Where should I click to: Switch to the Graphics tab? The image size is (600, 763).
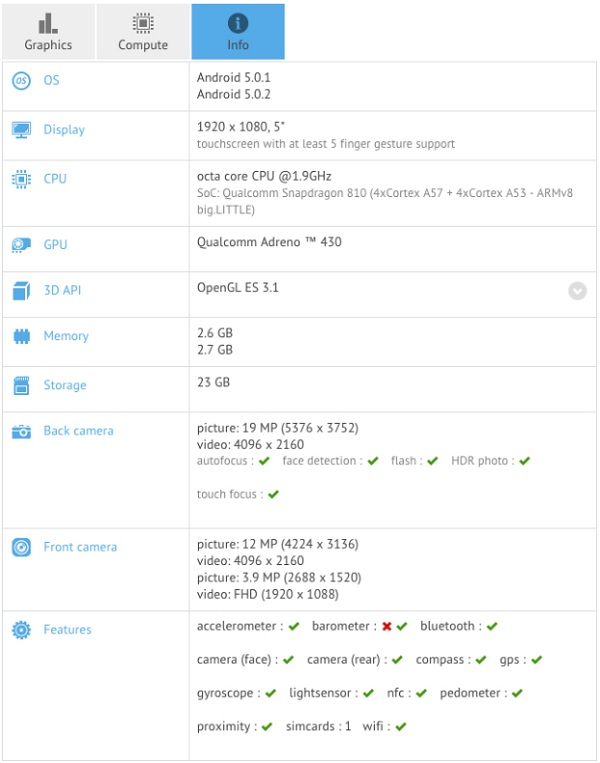point(48,31)
